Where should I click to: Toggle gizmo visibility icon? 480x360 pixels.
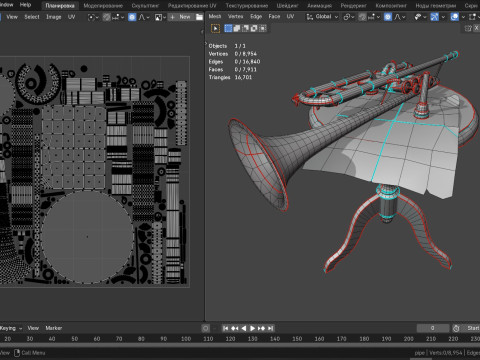click(x=434, y=17)
